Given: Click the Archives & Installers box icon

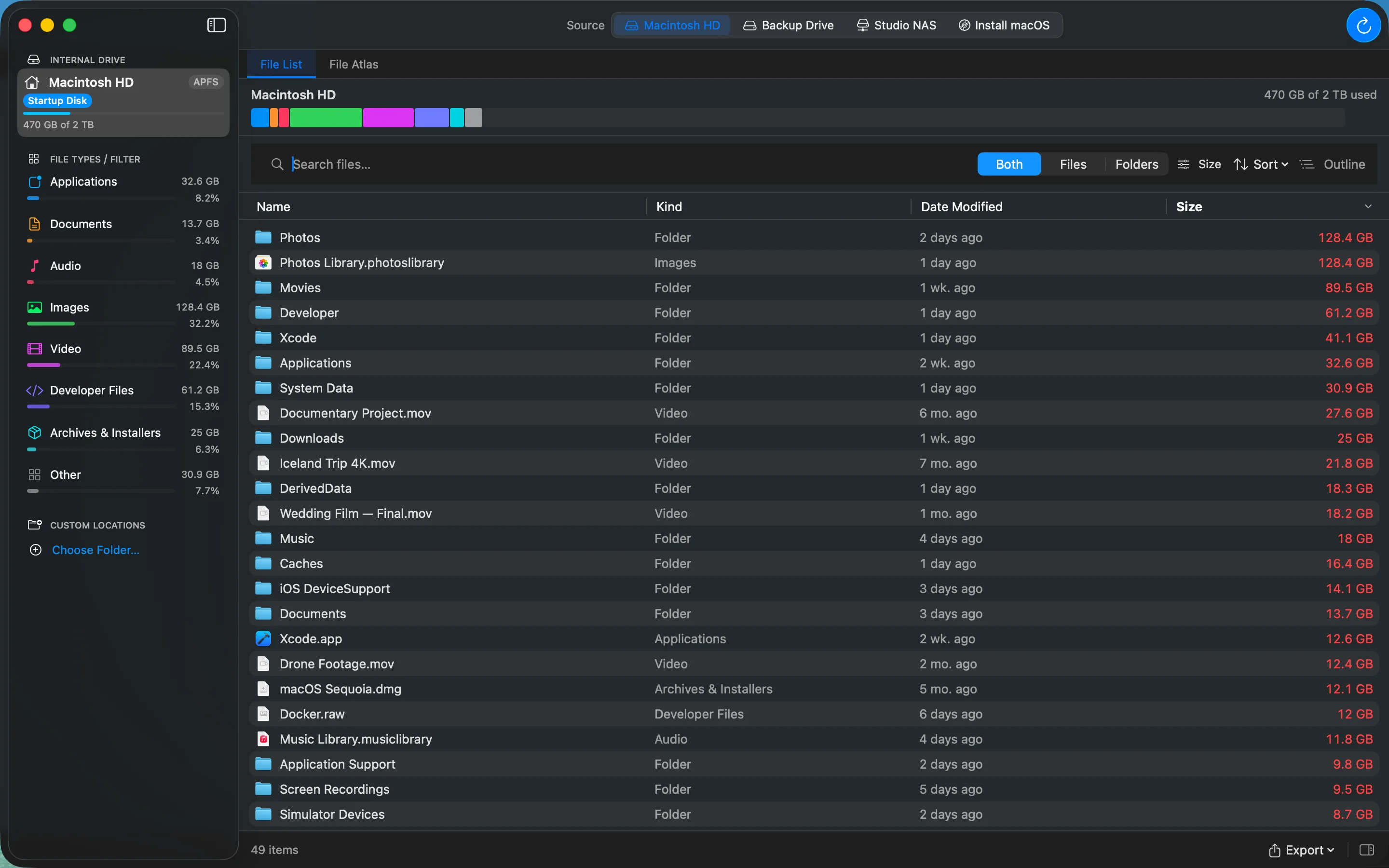Looking at the screenshot, I should (x=34, y=432).
